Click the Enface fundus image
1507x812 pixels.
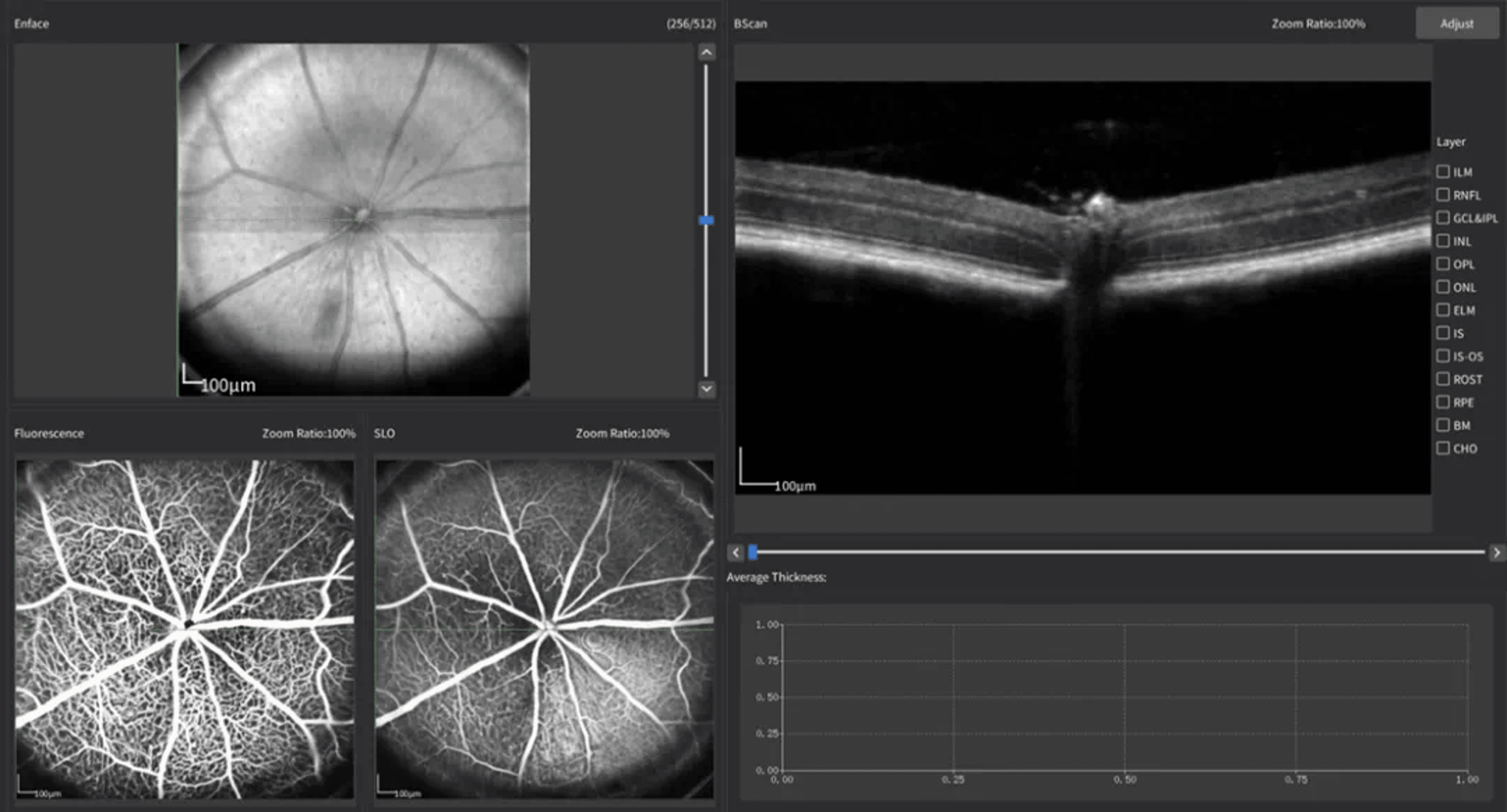[354, 220]
